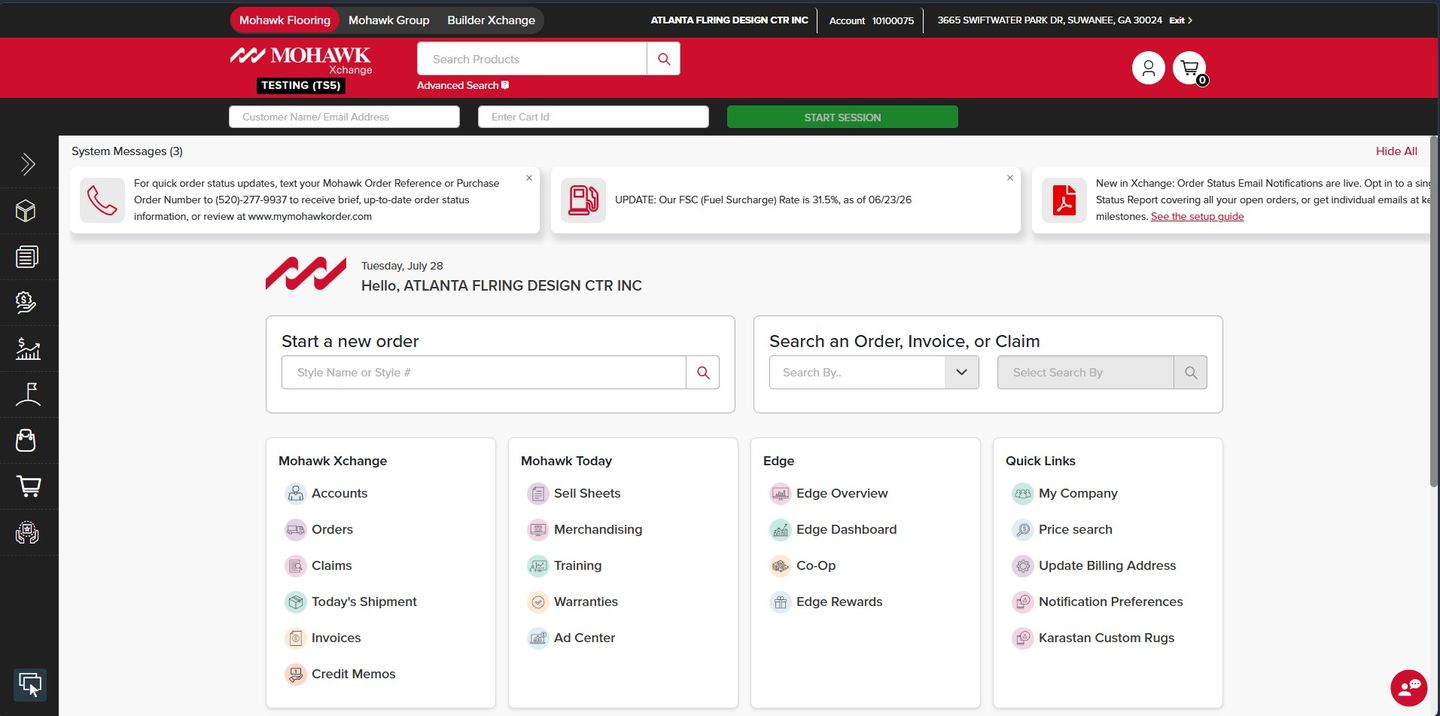Open Advanced Search link

(462, 85)
